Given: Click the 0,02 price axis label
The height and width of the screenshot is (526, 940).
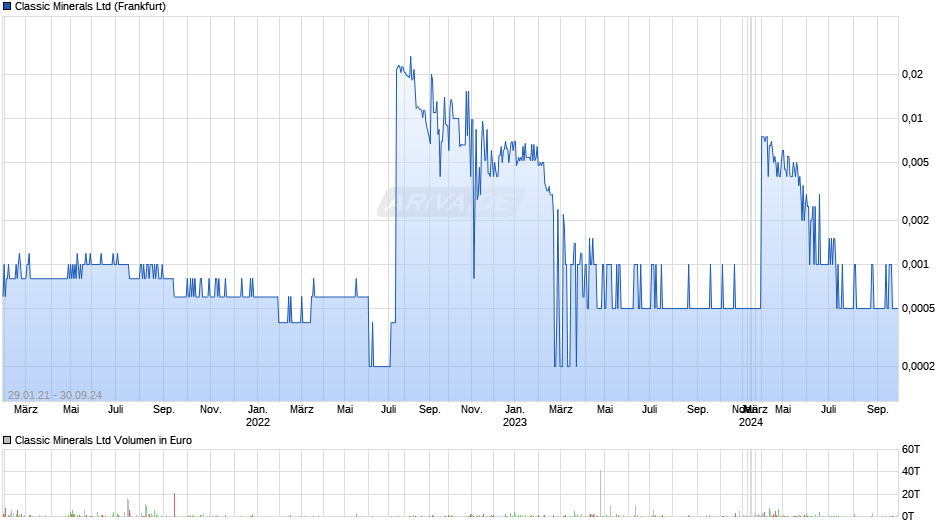Looking at the screenshot, I should point(912,74).
